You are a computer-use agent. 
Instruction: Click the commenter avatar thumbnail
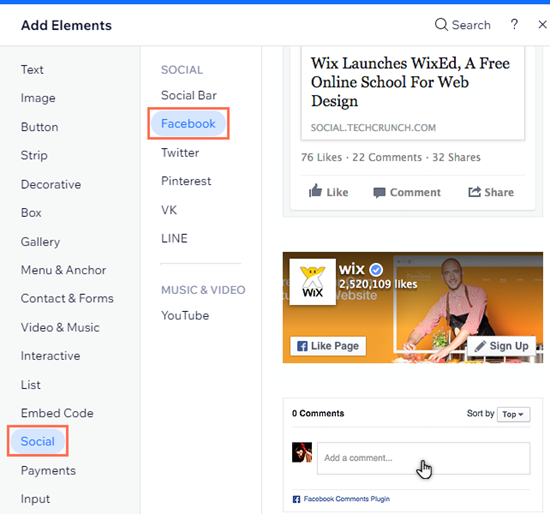coord(302,452)
